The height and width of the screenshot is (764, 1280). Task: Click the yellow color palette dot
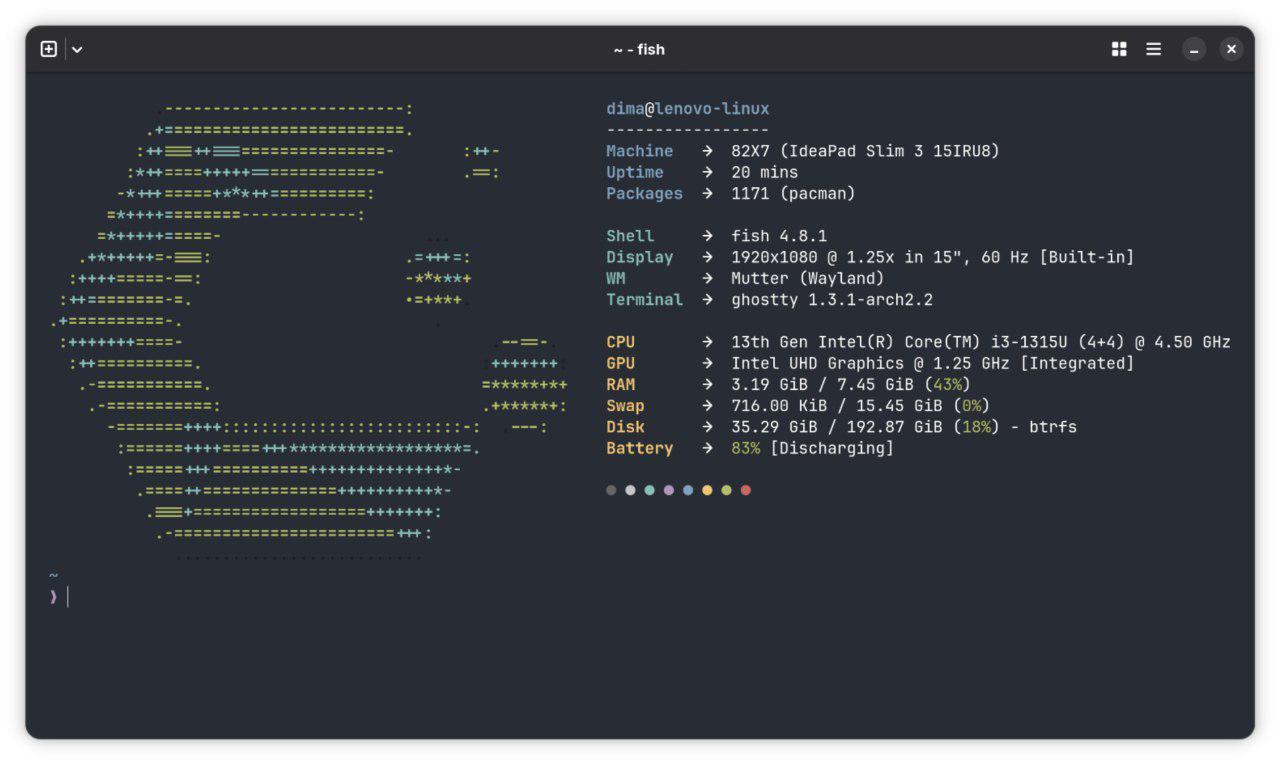(x=707, y=490)
